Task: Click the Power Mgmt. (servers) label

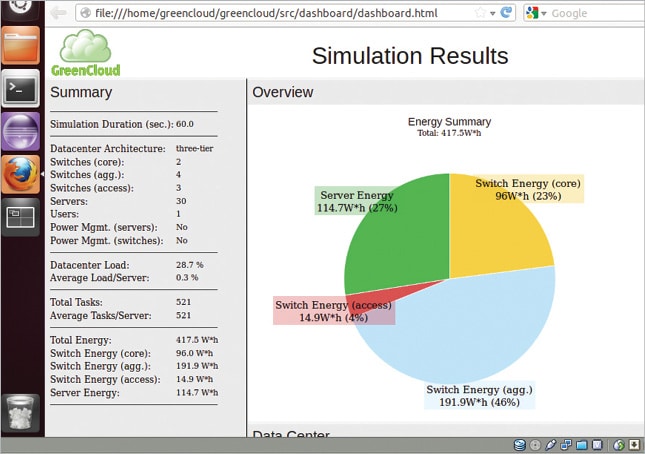Action: [104, 227]
